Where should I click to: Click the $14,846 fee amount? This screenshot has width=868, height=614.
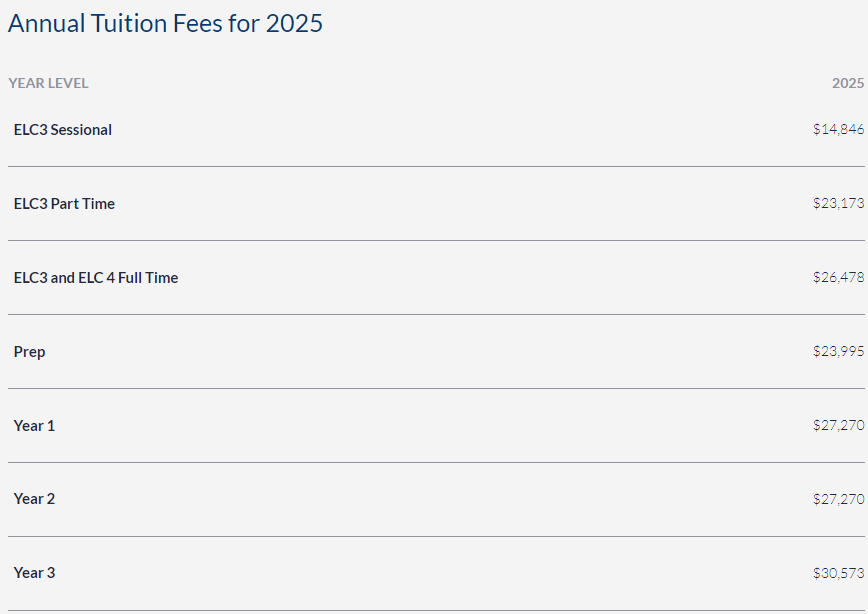pyautogui.click(x=838, y=129)
